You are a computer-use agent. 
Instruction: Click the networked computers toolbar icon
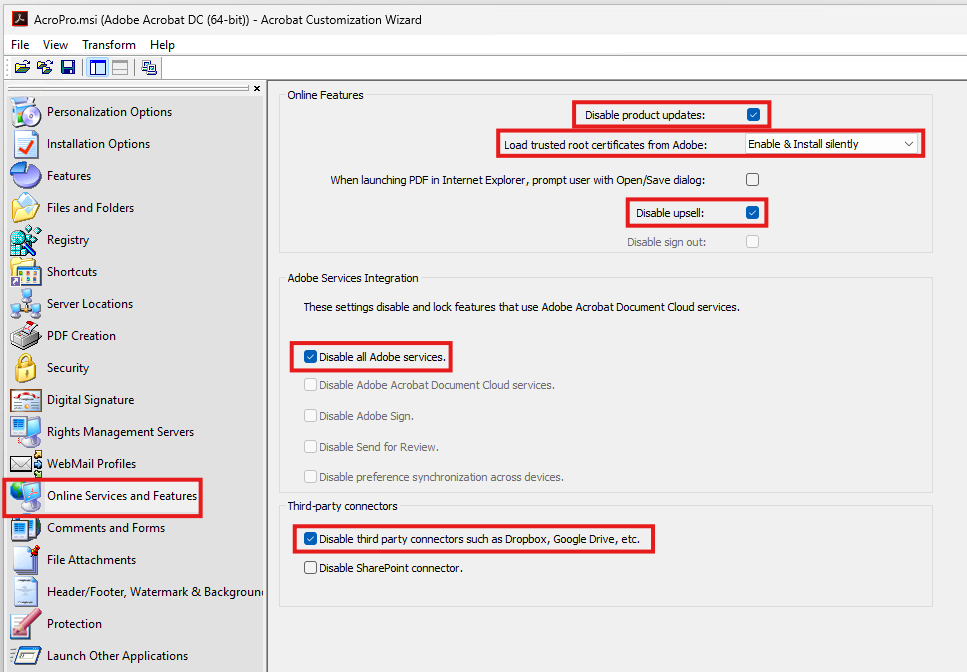coord(149,67)
